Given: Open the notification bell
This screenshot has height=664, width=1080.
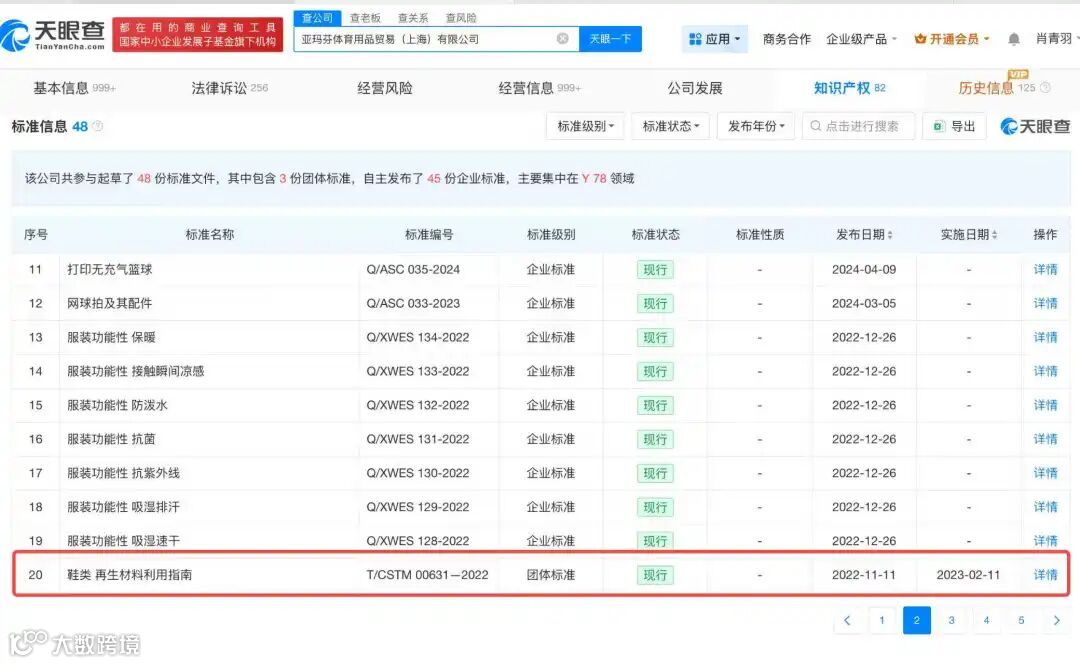Looking at the screenshot, I should pyautogui.click(x=1014, y=39).
